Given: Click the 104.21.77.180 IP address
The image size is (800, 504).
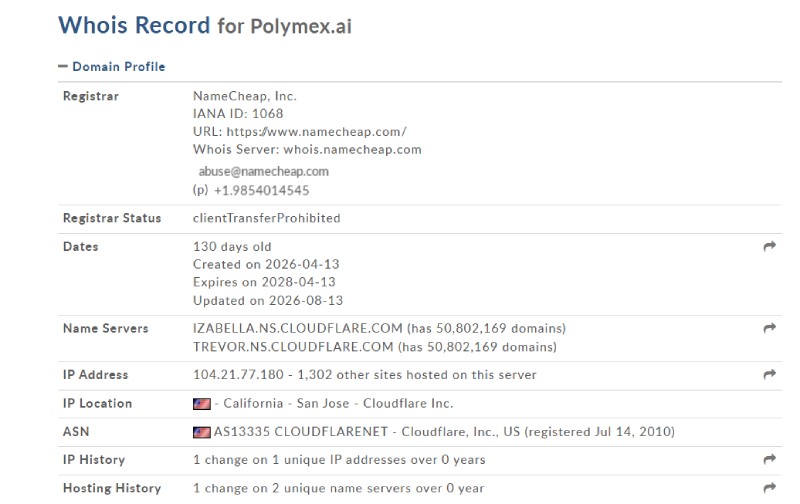Looking at the screenshot, I should pos(238,374).
